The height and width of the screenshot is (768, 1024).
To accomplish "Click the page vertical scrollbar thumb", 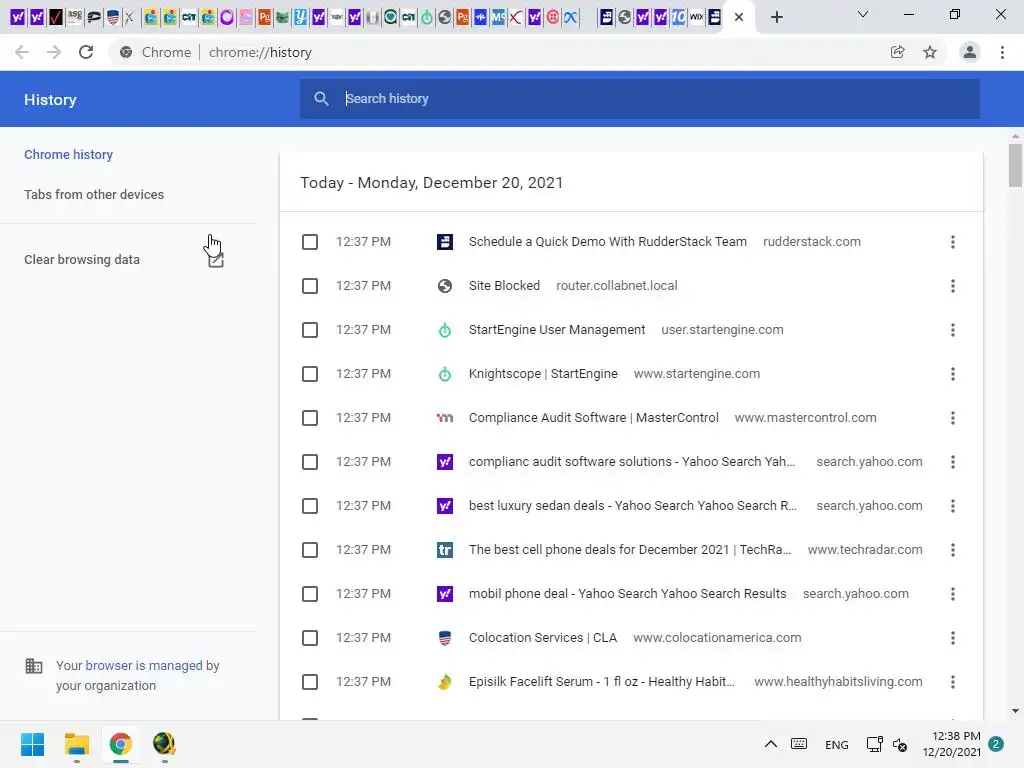I will [x=1015, y=165].
